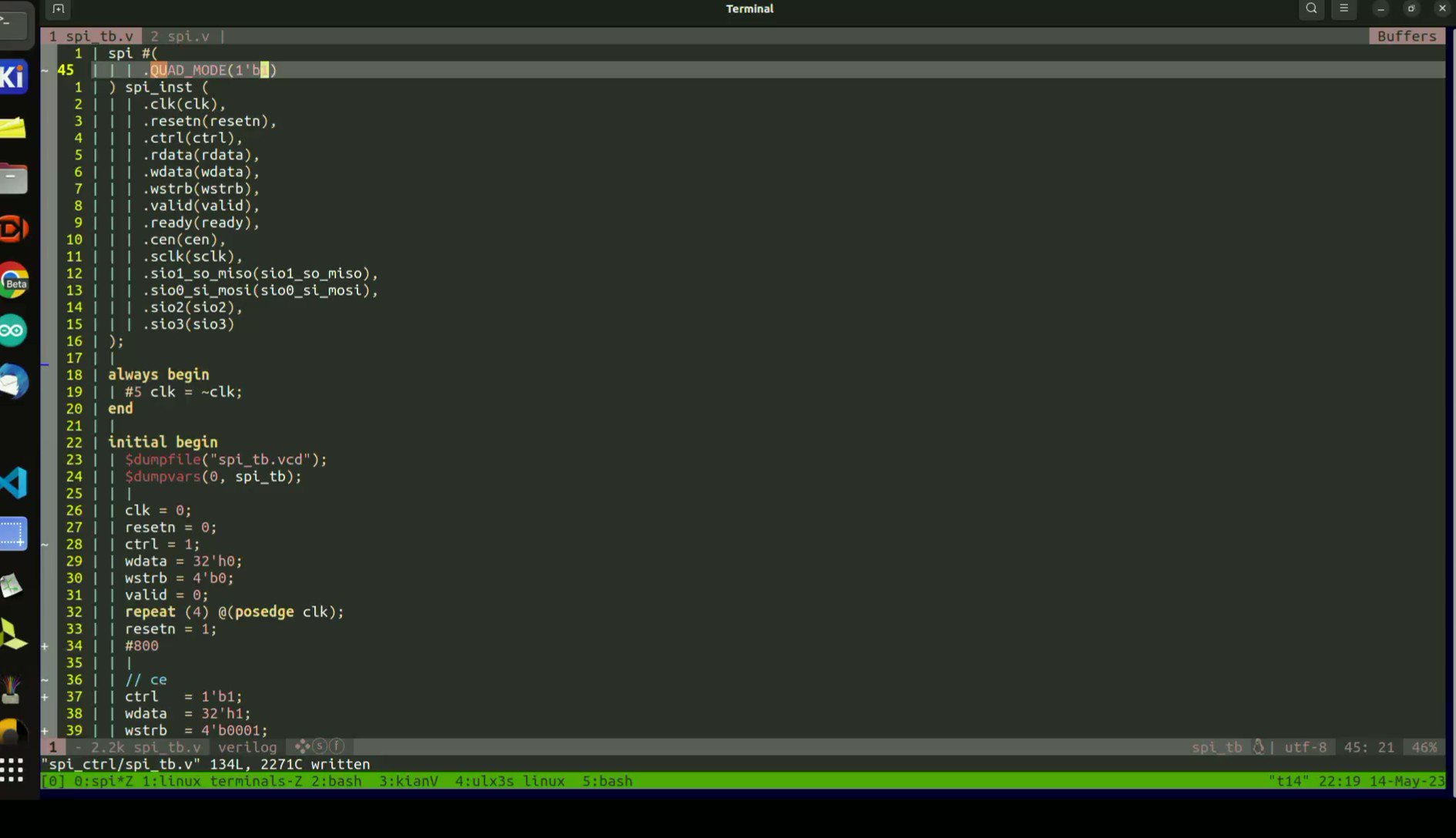Place cursor on 'always begin' line
The width and height of the screenshot is (1456, 838).
coord(159,374)
